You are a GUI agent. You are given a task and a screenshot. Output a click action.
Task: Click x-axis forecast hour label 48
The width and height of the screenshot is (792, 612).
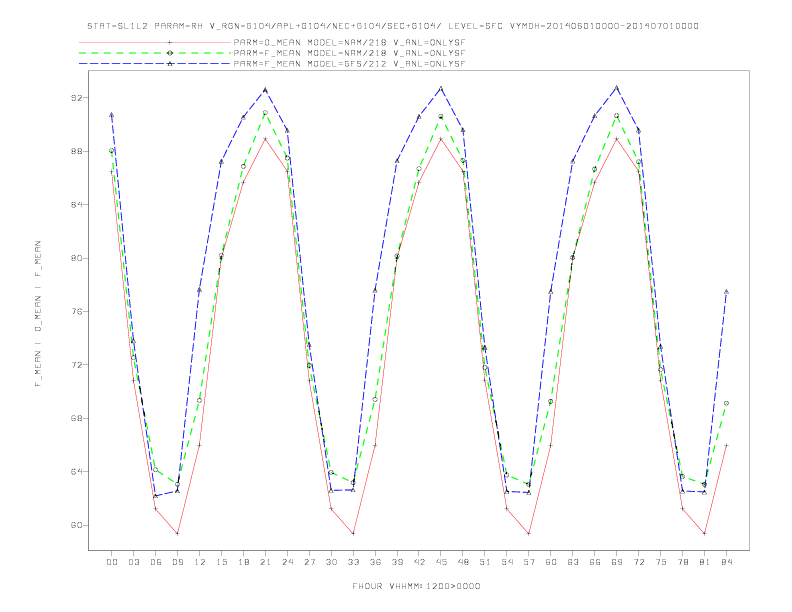click(x=463, y=562)
